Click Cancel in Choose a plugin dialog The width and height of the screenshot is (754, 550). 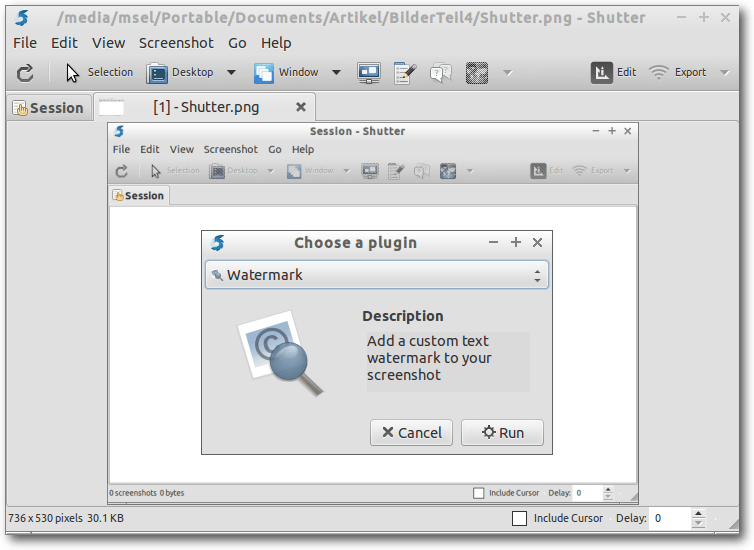click(412, 433)
